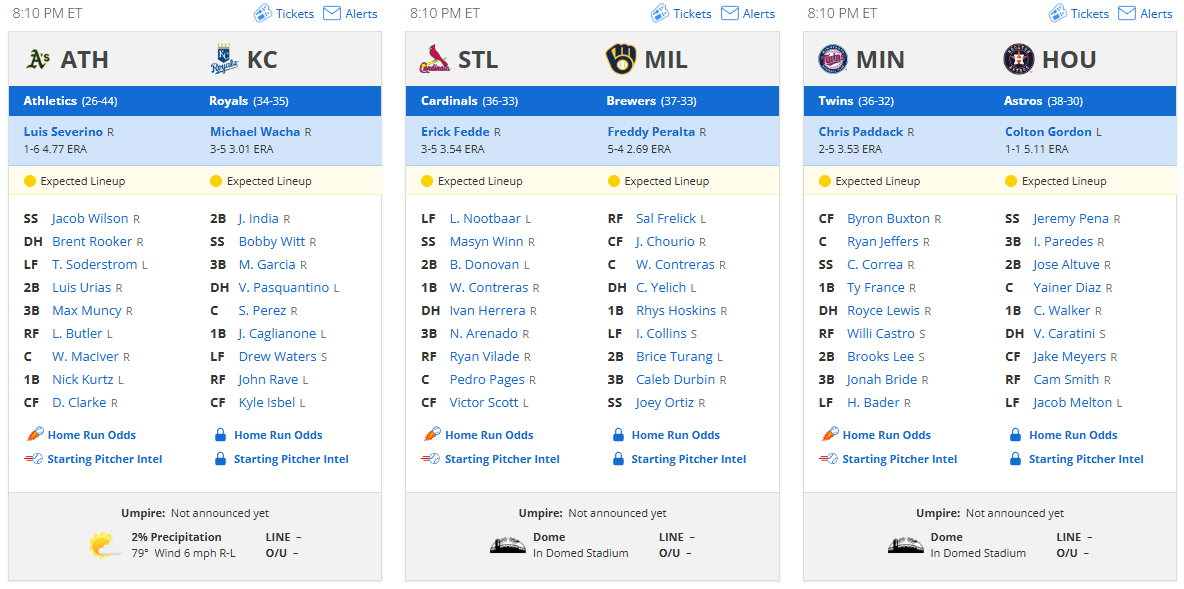
Task: Click the dome stadium icon under MIN-HOU game
Action: [x=905, y=545]
